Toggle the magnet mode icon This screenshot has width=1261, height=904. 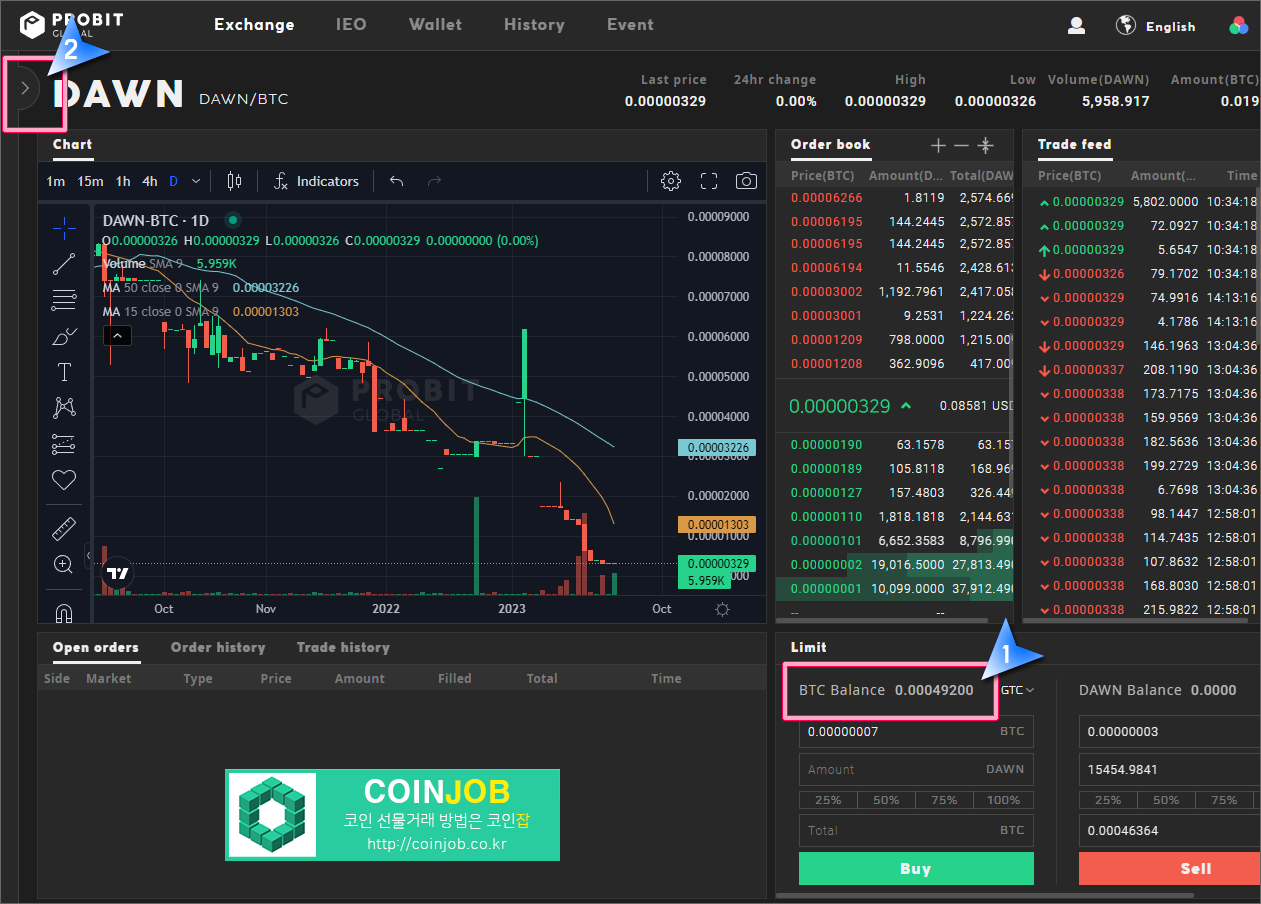point(64,611)
